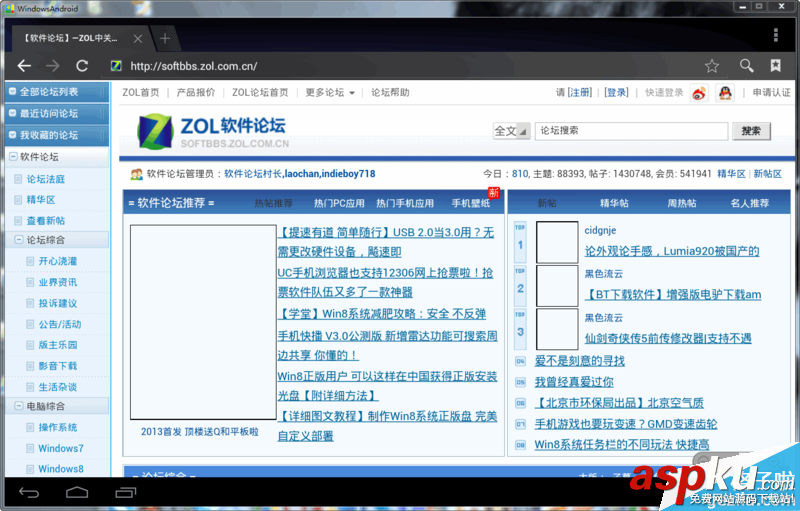Collapse the 软件论坛 tree node
Image resolution: width=800 pixels, height=511 pixels.
pyautogui.click(x=13, y=157)
